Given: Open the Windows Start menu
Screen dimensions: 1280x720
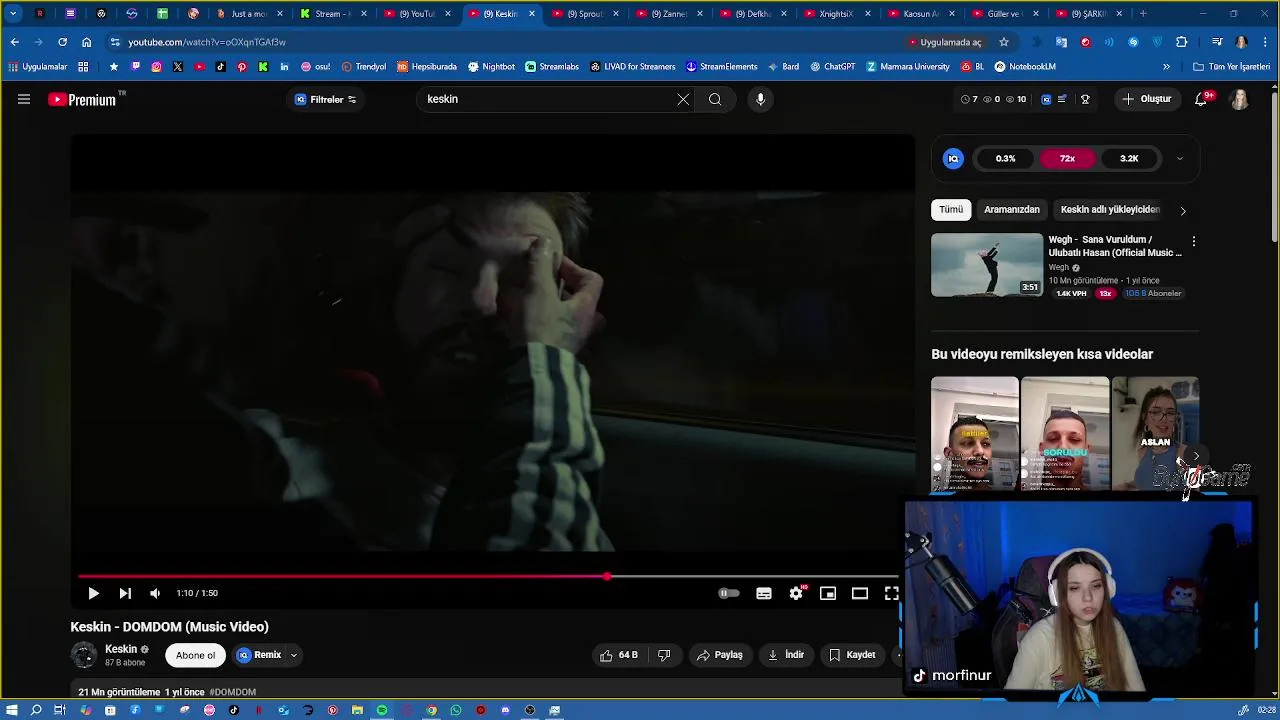Looking at the screenshot, I should pos(12,710).
